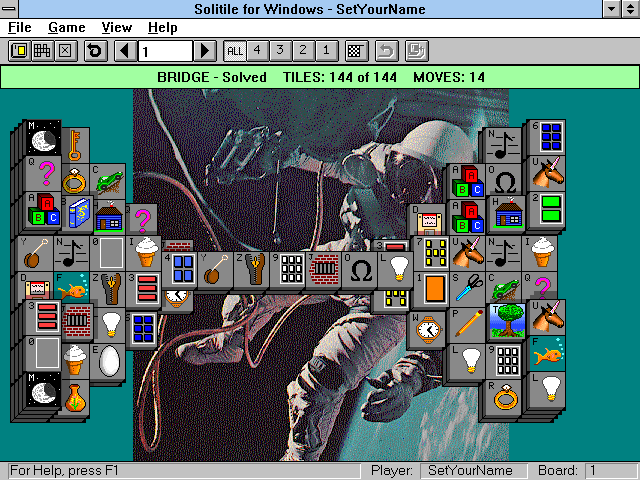Image resolution: width=640 pixels, height=480 pixels.
Task: Click the grayed stacked-tiles toolbar button
Action: click(x=417, y=51)
